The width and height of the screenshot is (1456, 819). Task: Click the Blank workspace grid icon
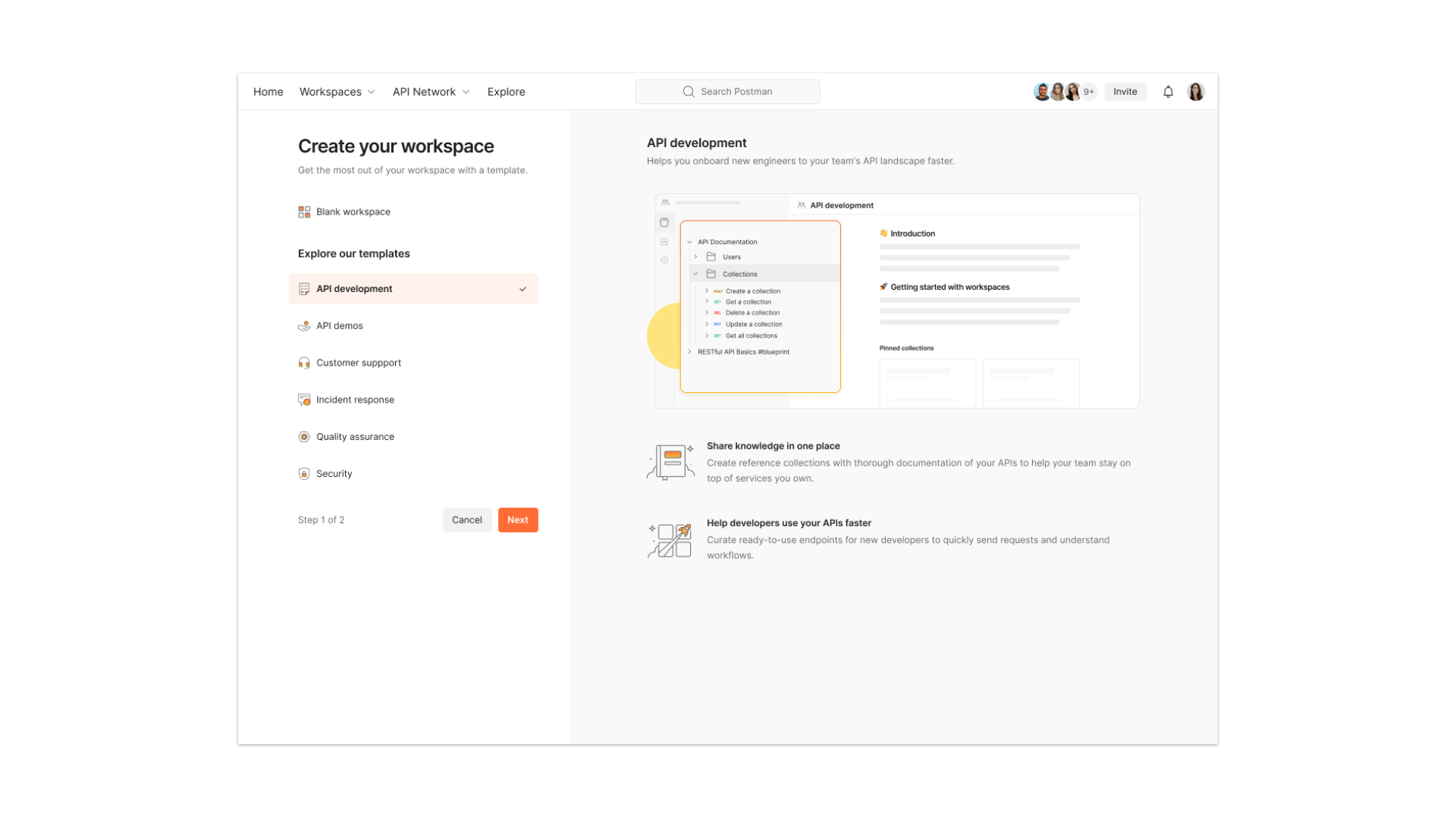304,212
